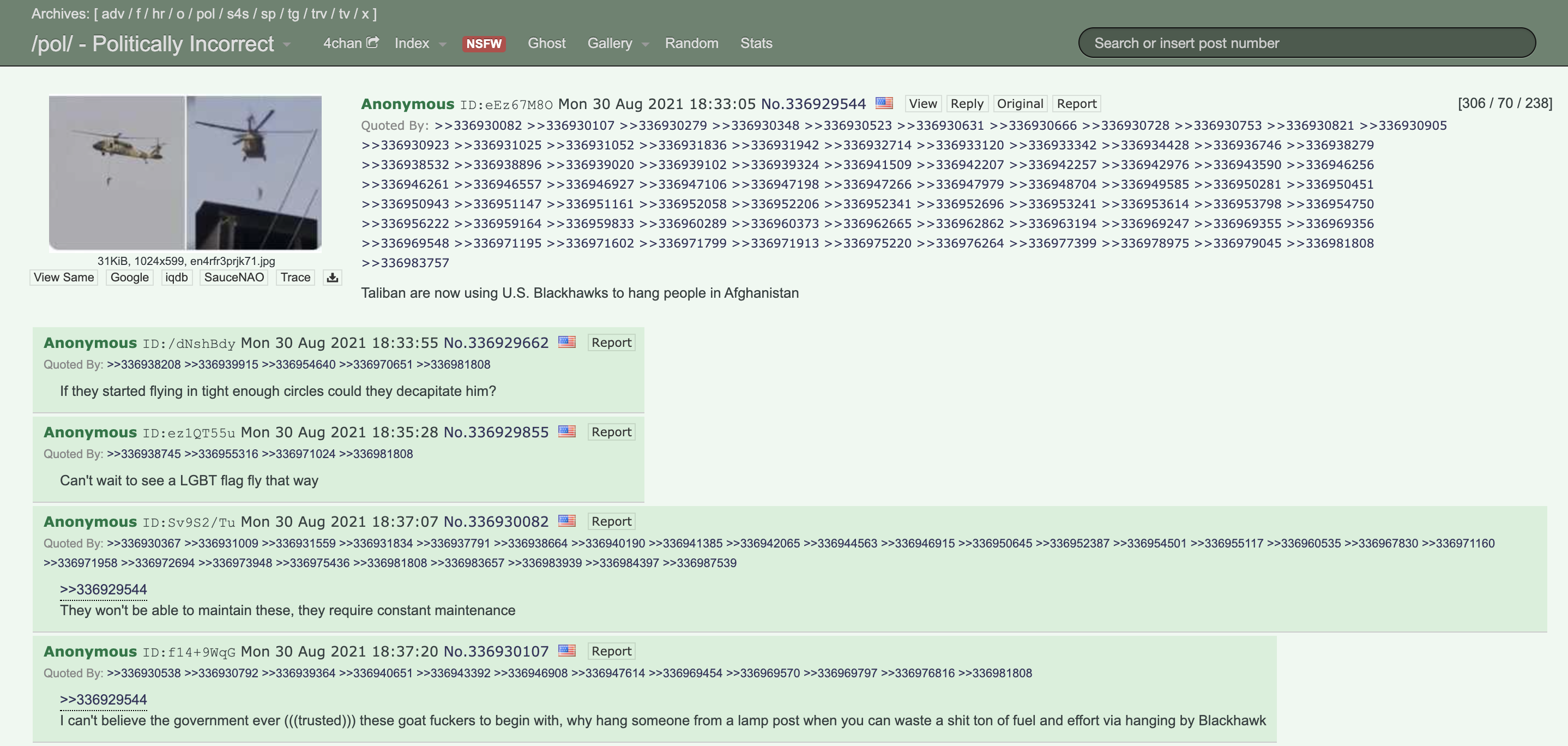Viewport: 1568px width, 746px height.
Task: Click the NSFW badge in the navigation bar
Action: click(484, 43)
